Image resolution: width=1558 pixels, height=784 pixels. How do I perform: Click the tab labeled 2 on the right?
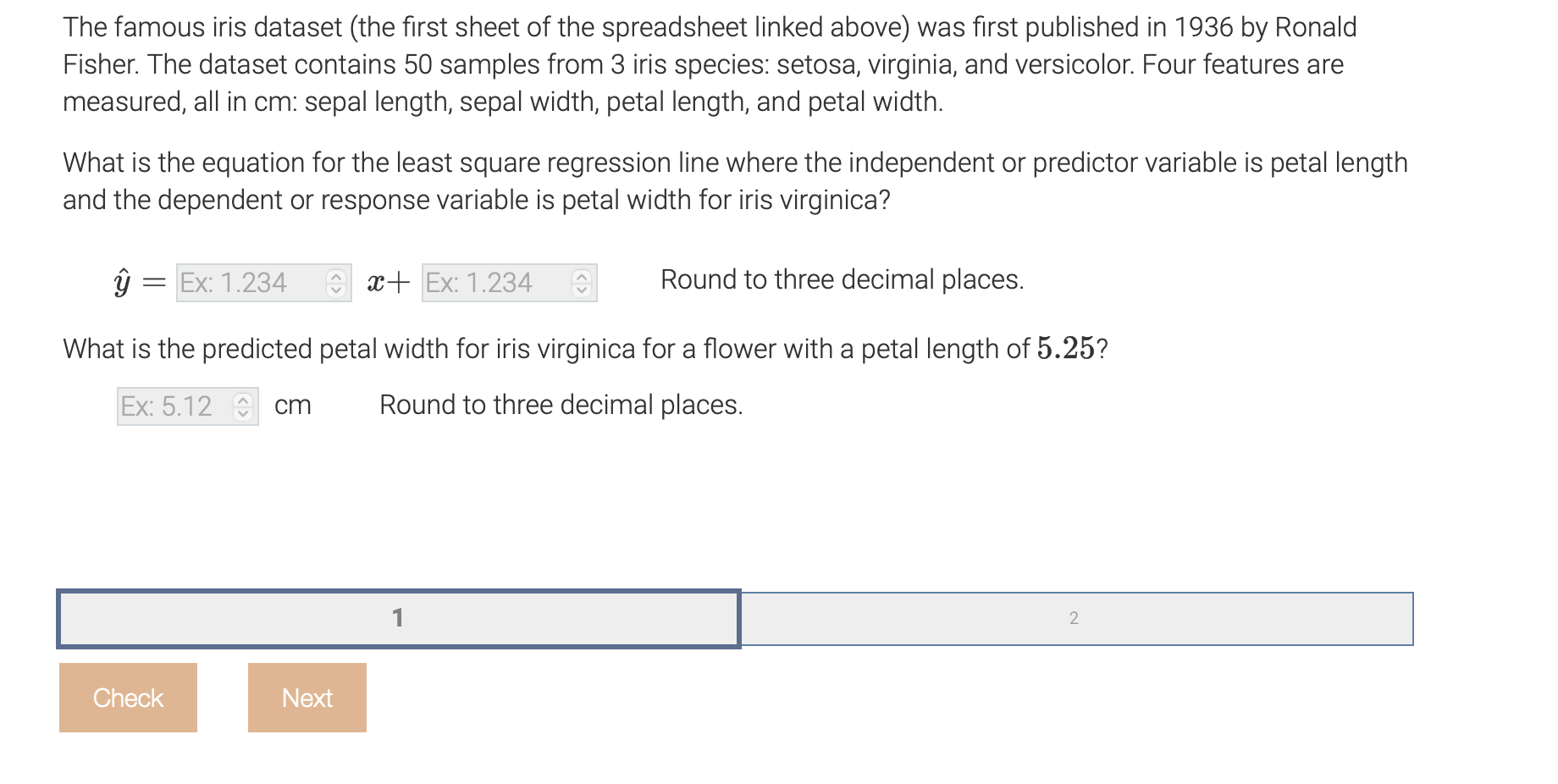1075,618
